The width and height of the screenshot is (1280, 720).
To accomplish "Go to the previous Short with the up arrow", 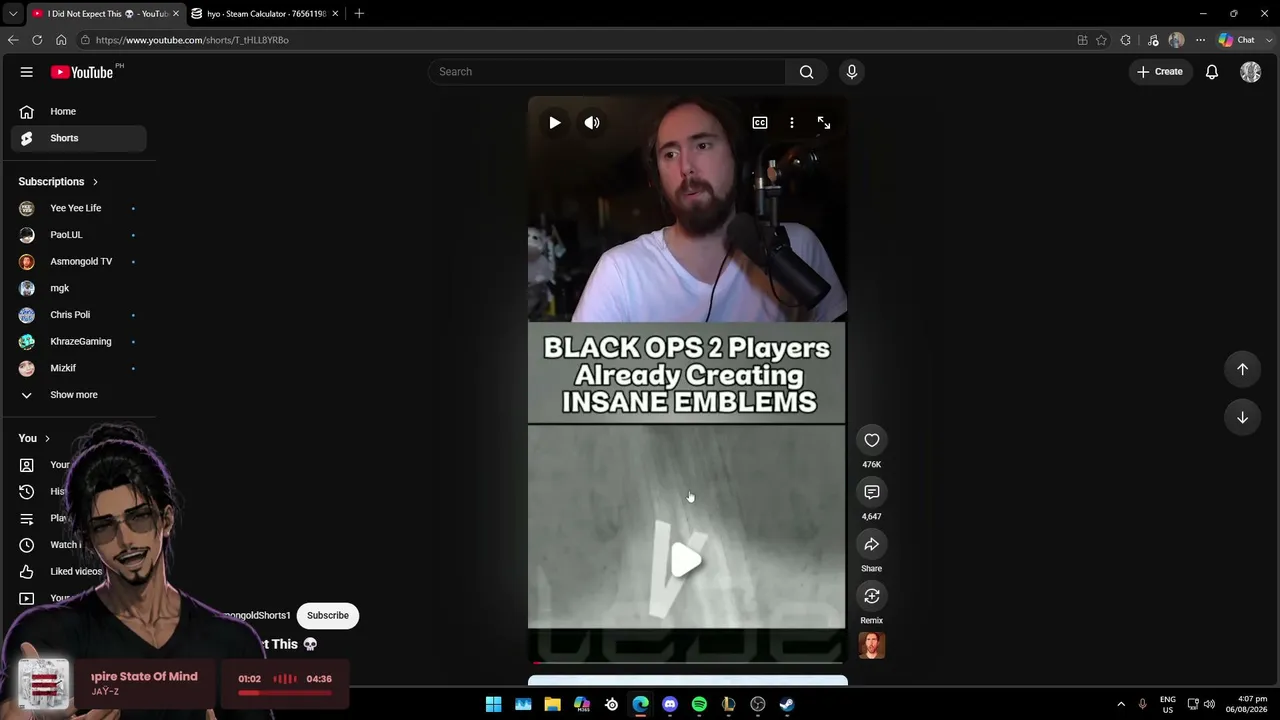I will [1242, 369].
